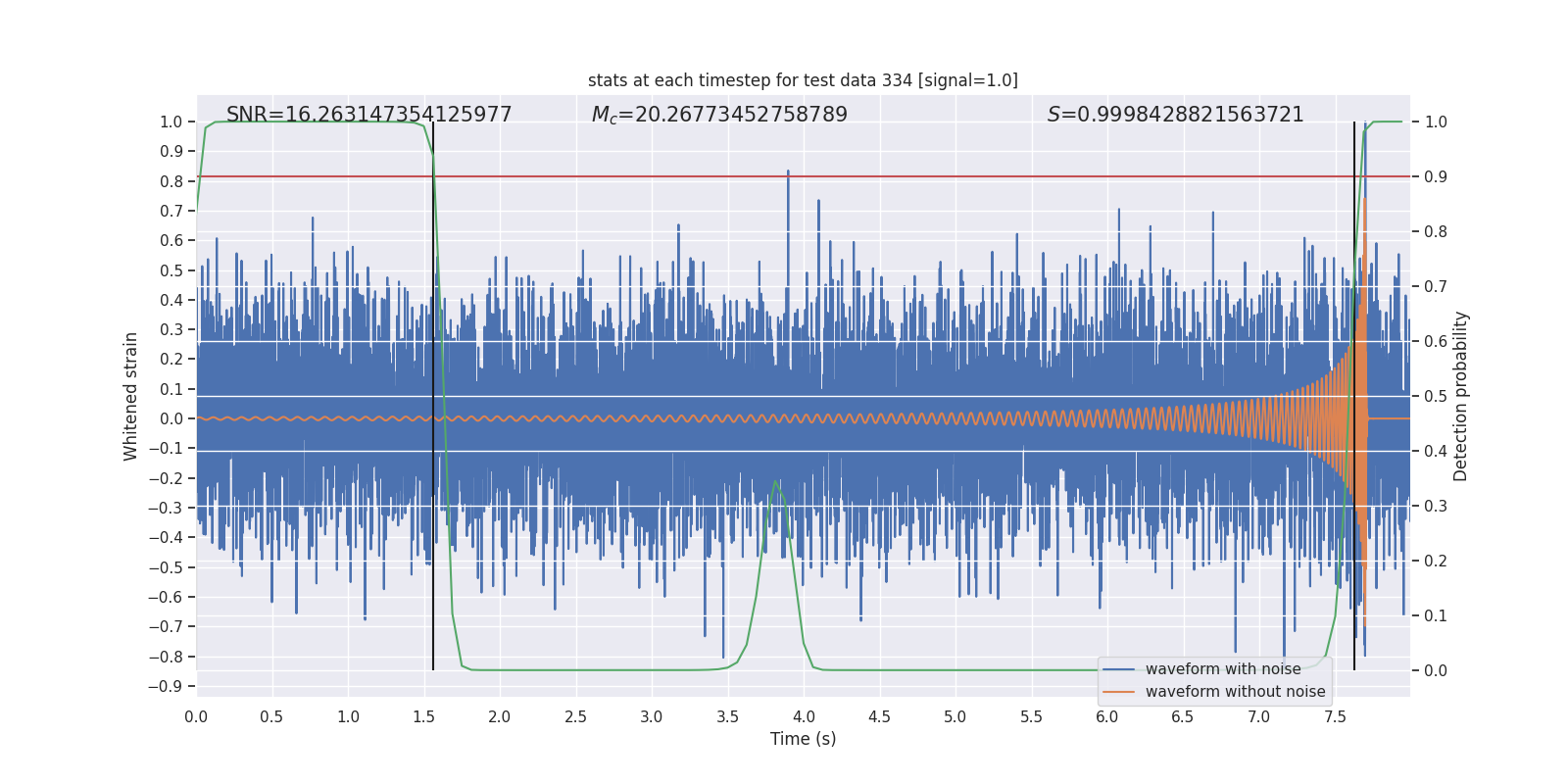Click the orange legend line swatch
This screenshot has width=1568, height=784.
[1118, 692]
